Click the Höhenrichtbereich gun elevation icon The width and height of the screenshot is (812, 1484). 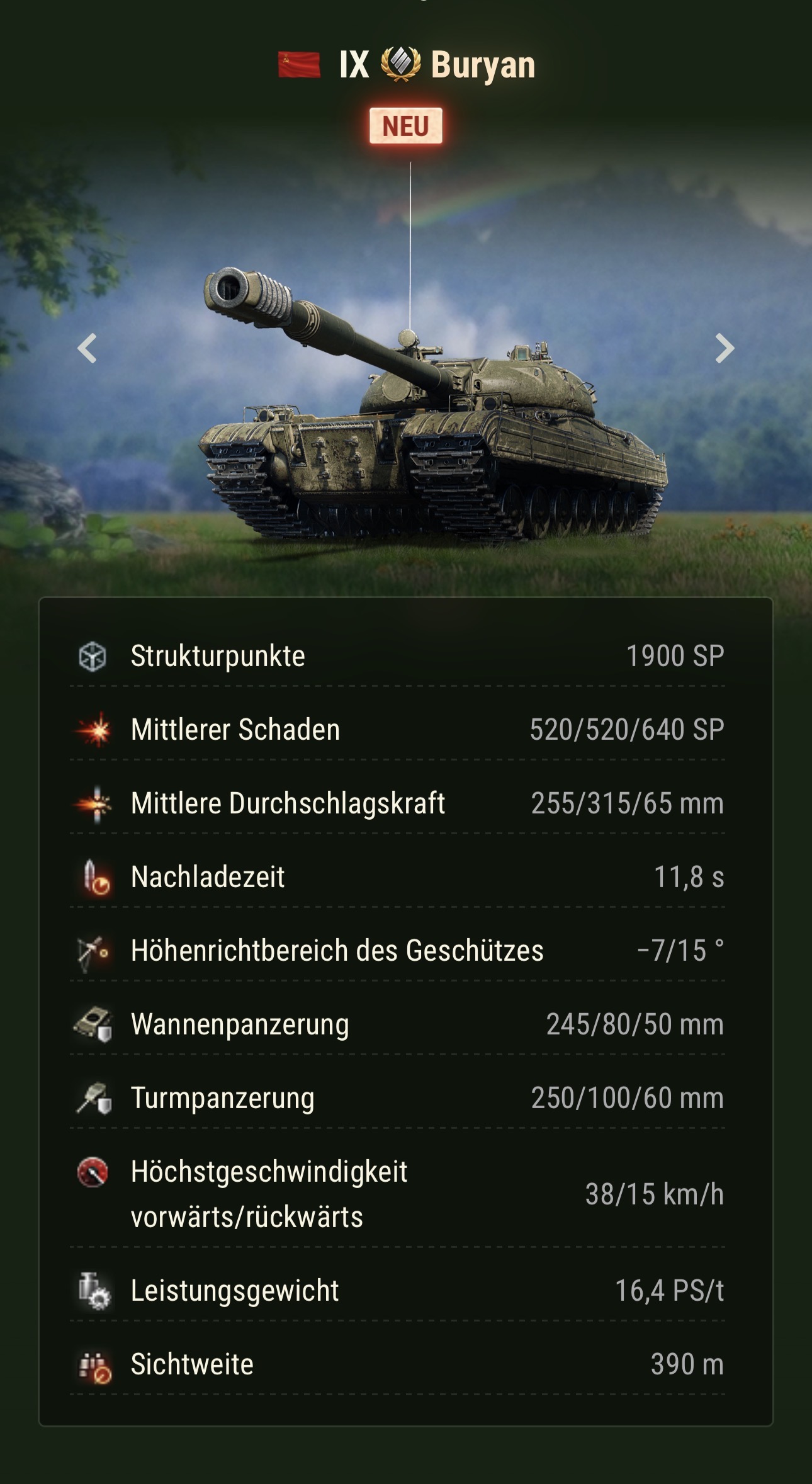(93, 952)
